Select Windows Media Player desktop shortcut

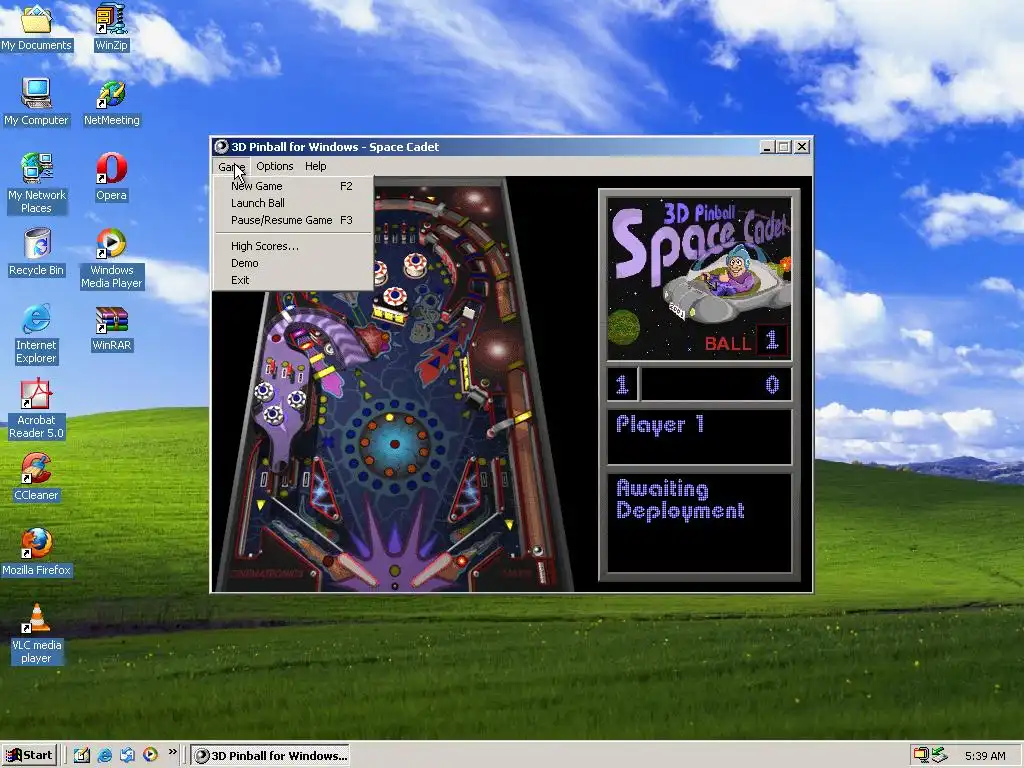point(112,258)
